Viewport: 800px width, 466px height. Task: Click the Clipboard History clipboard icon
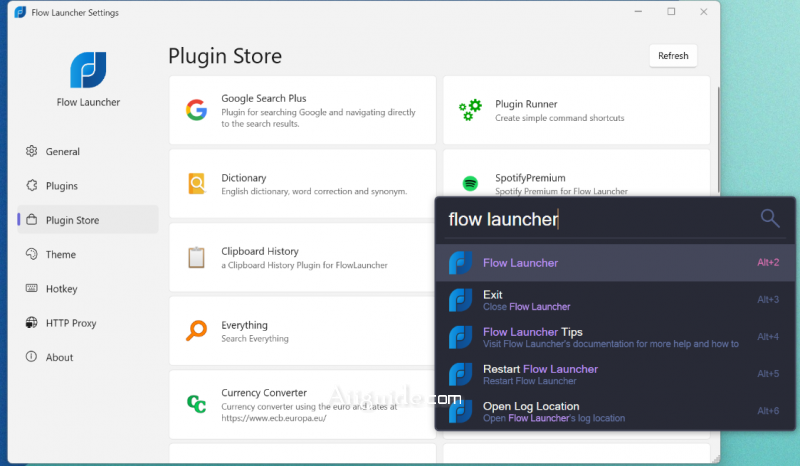(x=196, y=257)
